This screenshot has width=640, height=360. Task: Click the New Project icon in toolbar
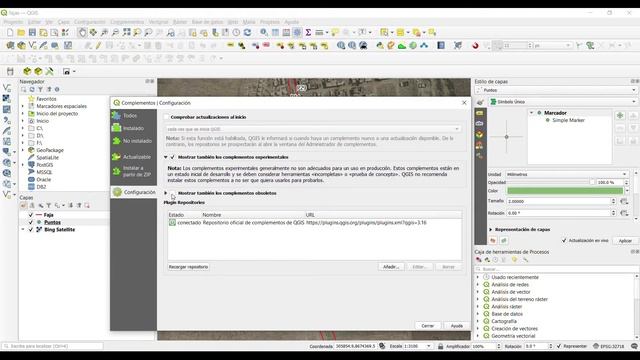pos(10,32)
